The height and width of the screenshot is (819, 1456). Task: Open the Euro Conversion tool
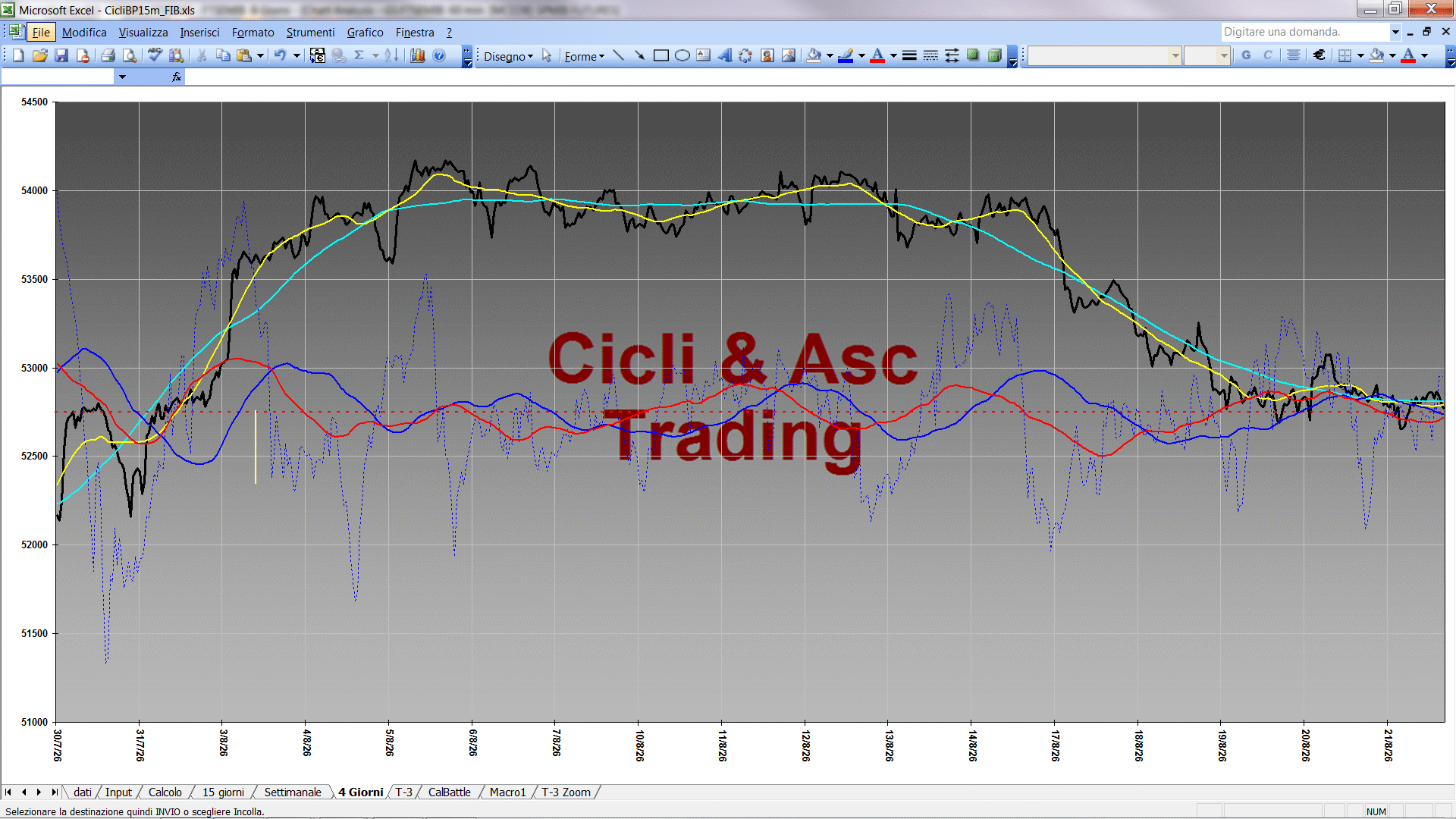point(318,55)
